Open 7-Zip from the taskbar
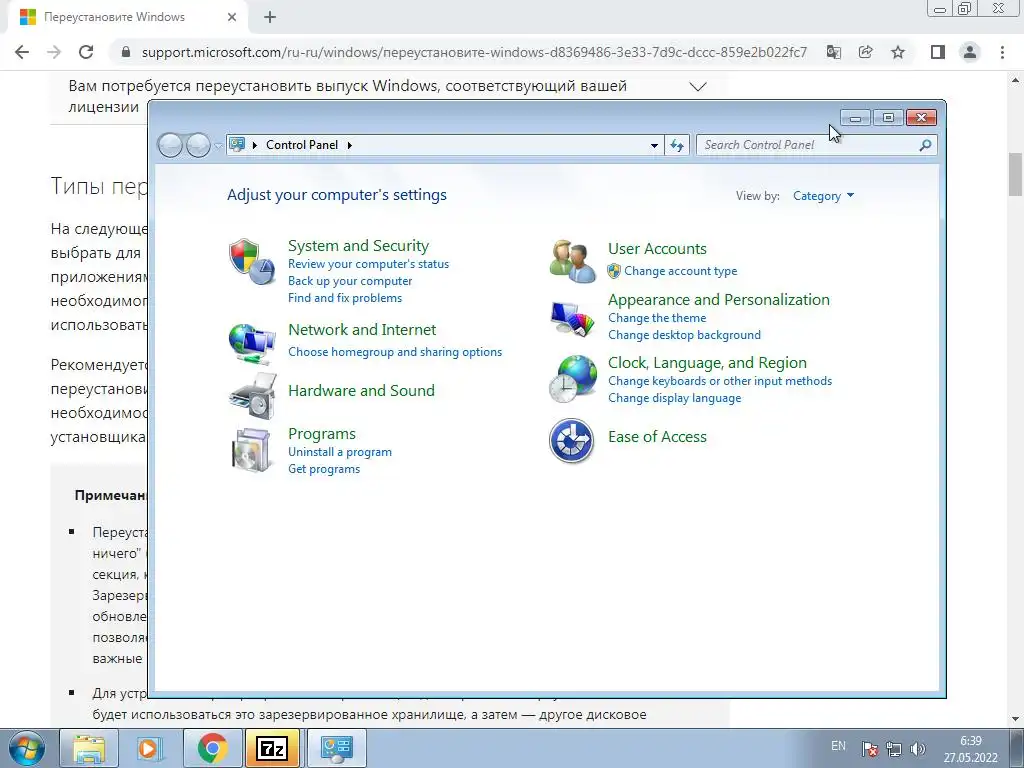The image size is (1024, 768). coord(272,748)
